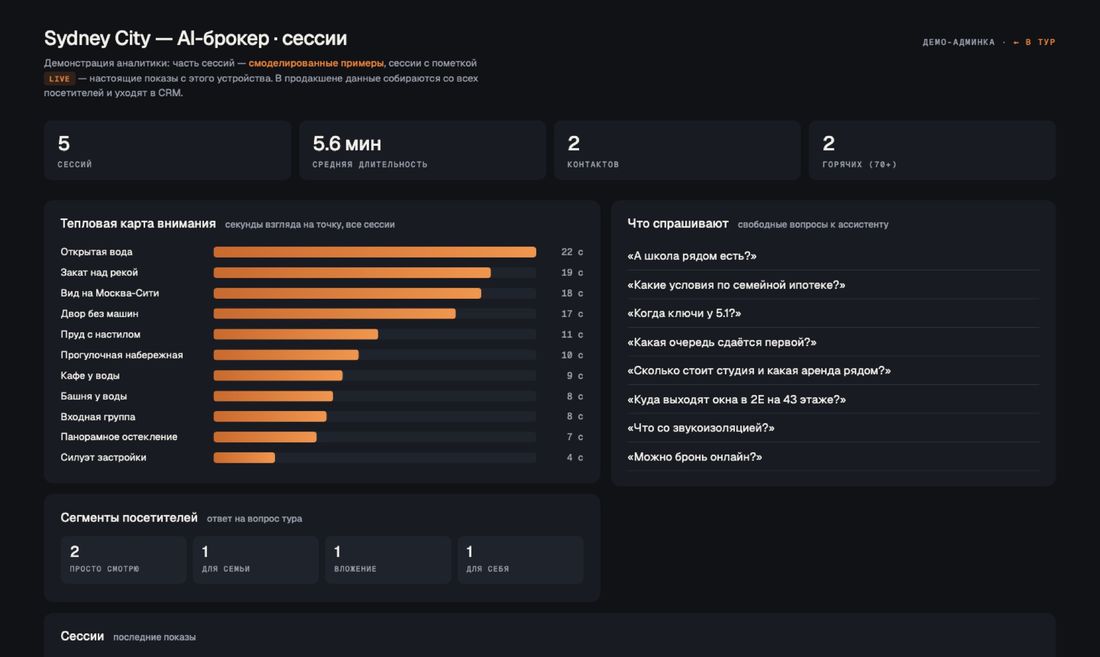Click the question «Куда выходят окна в 2Е на 43 этаже?»
The width and height of the screenshot is (1100, 657).
click(737, 400)
